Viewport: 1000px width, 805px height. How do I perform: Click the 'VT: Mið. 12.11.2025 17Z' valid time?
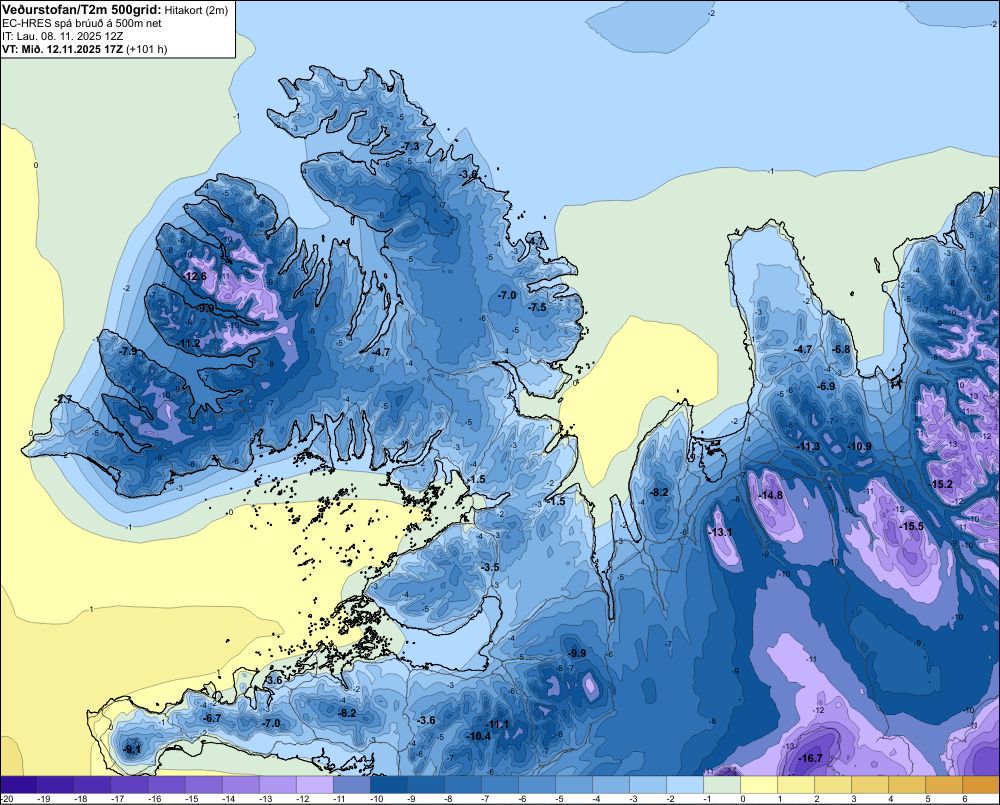pyautogui.click(x=62, y=49)
